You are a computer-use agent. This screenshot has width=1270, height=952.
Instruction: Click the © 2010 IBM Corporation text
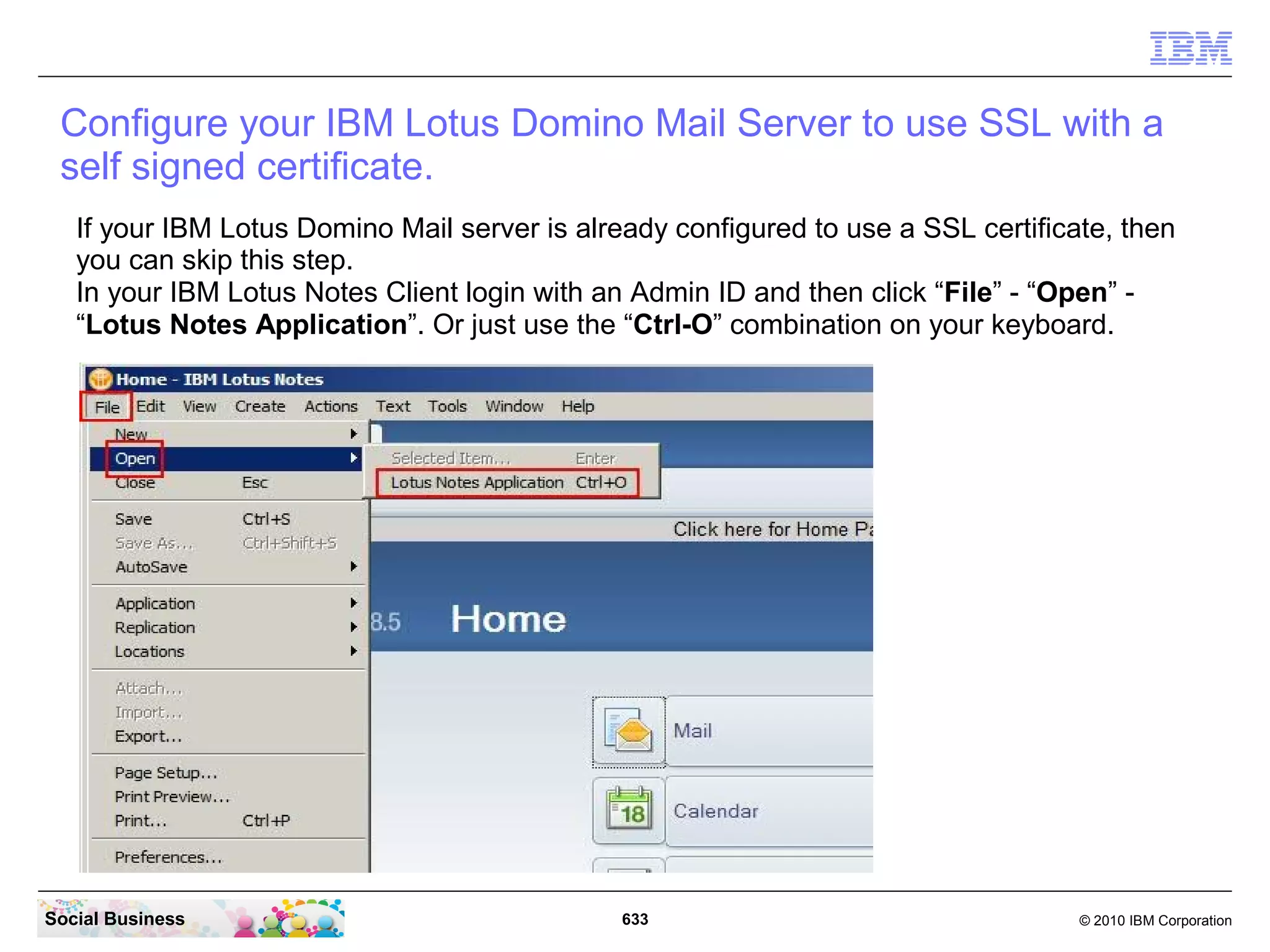tap(1155, 920)
